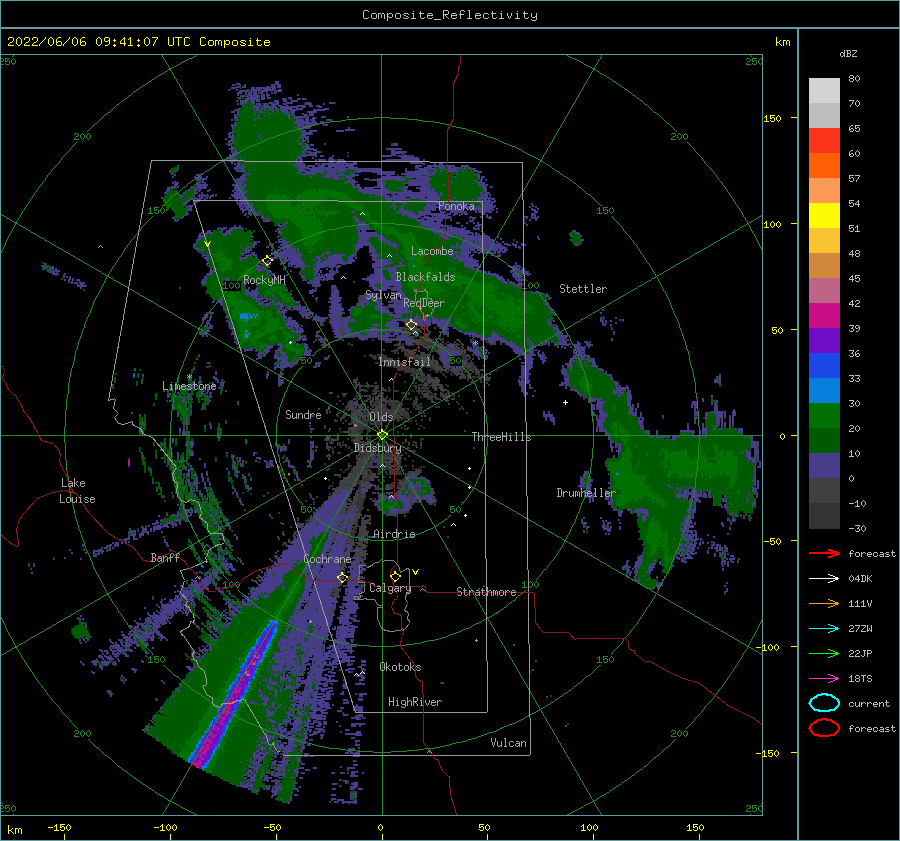Click the slate blue 0-10 dBZ swatch

(824, 465)
